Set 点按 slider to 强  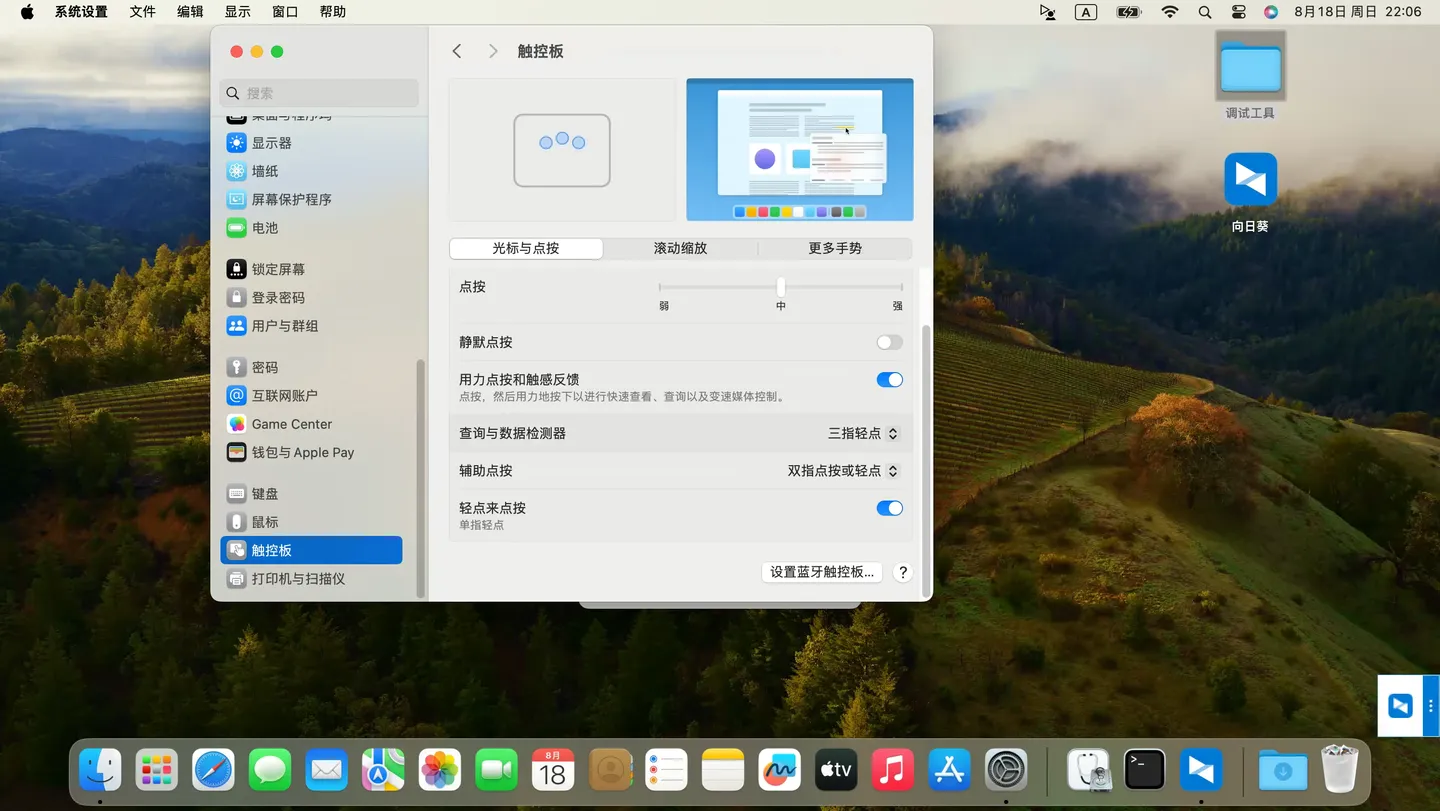pos(901,288)
